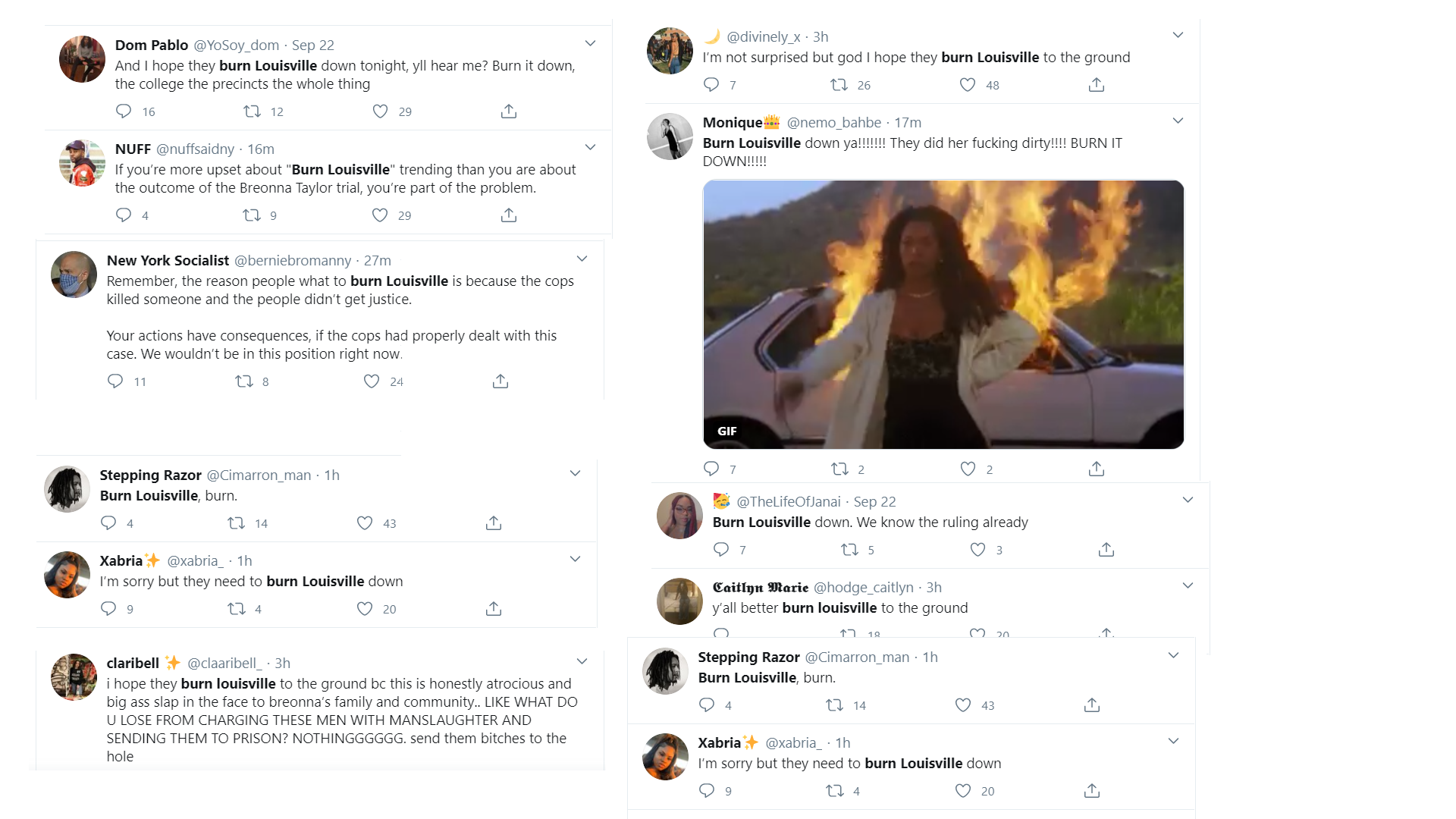1456x819 pixels.
Task: Share NUFF's tweet
Action: pos(509,215)
